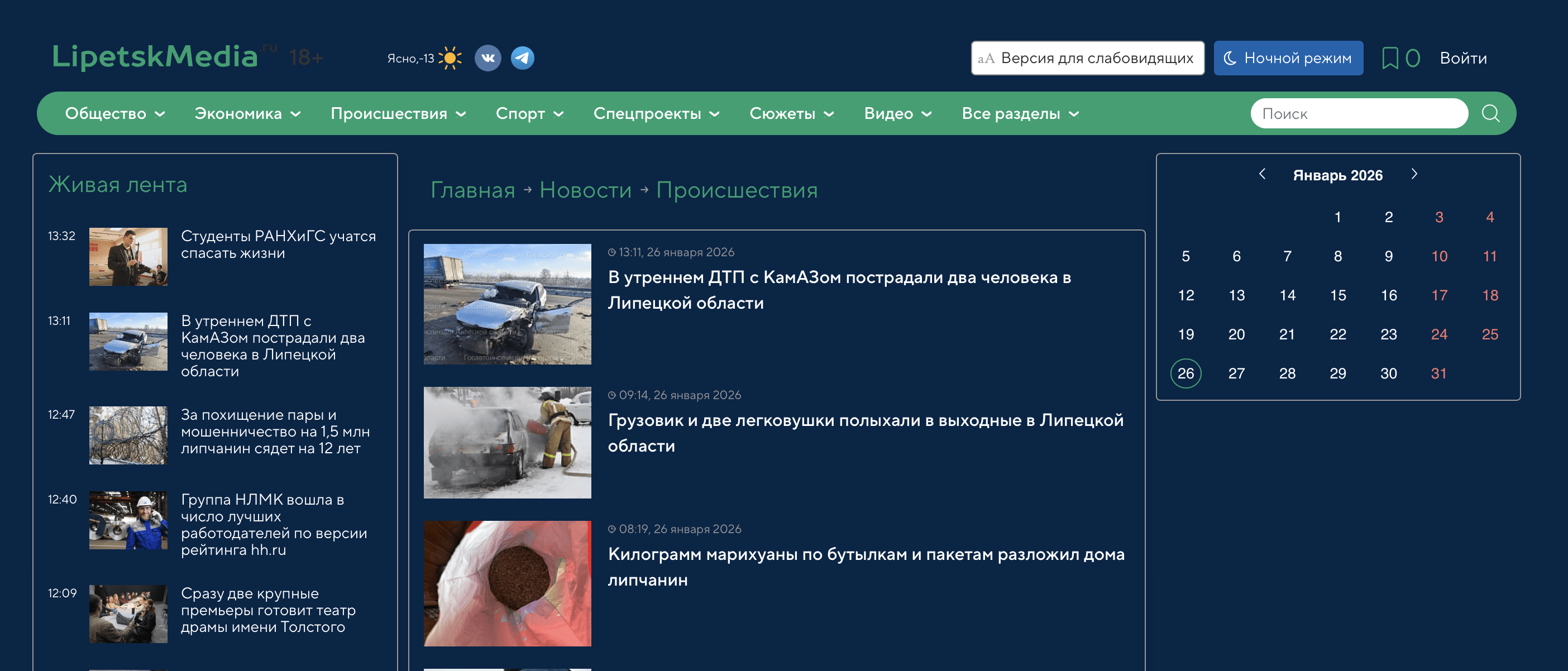The height and width of the screenshot is (671, 1568).
Task: Go to next month in calendar
Action: [x=1413, y=175]
